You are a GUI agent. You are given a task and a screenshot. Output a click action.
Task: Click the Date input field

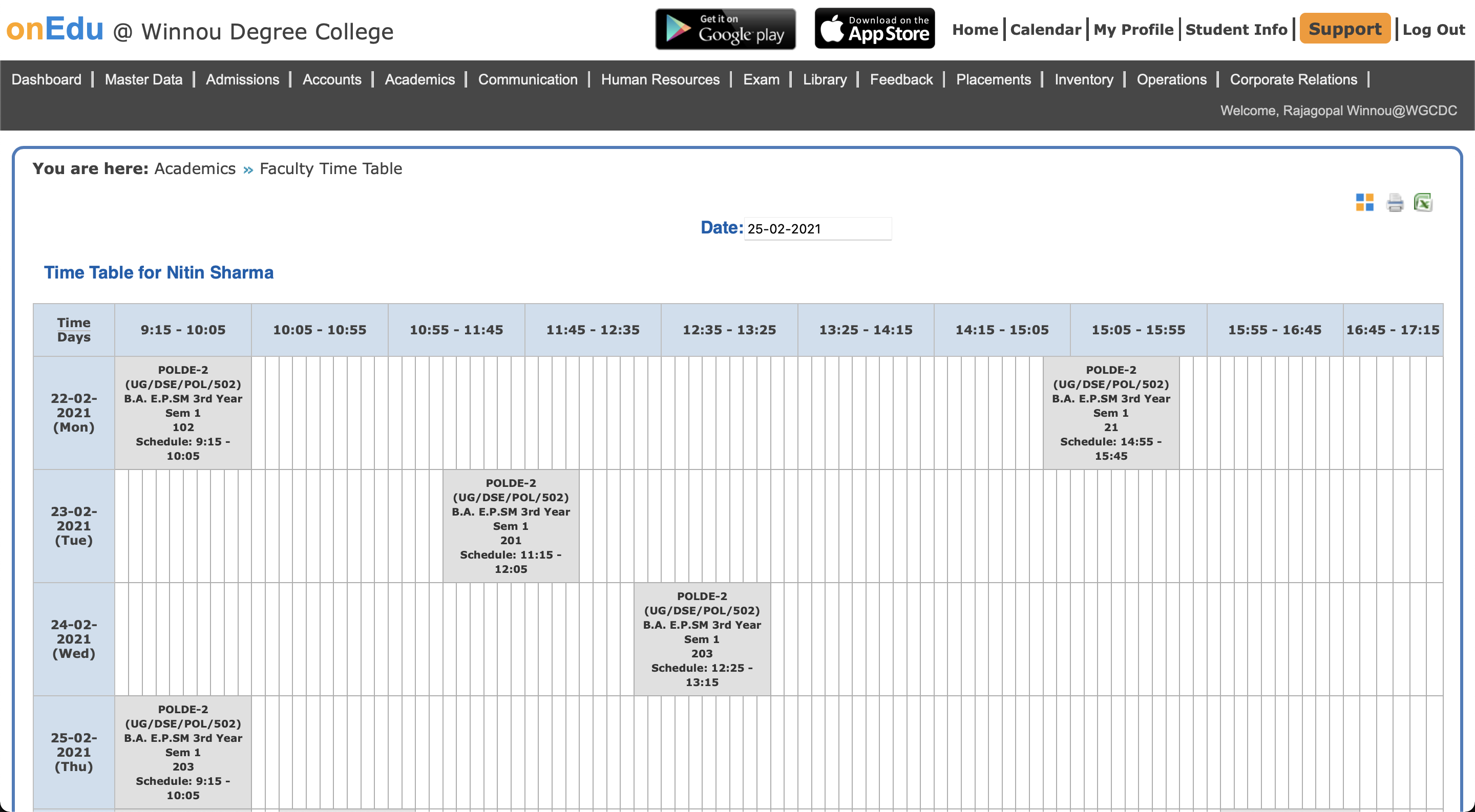817,229
